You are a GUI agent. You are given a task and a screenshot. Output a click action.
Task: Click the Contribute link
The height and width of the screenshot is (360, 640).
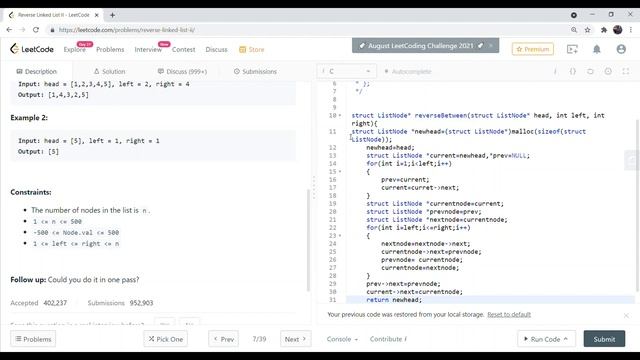[x=388, y=339]
